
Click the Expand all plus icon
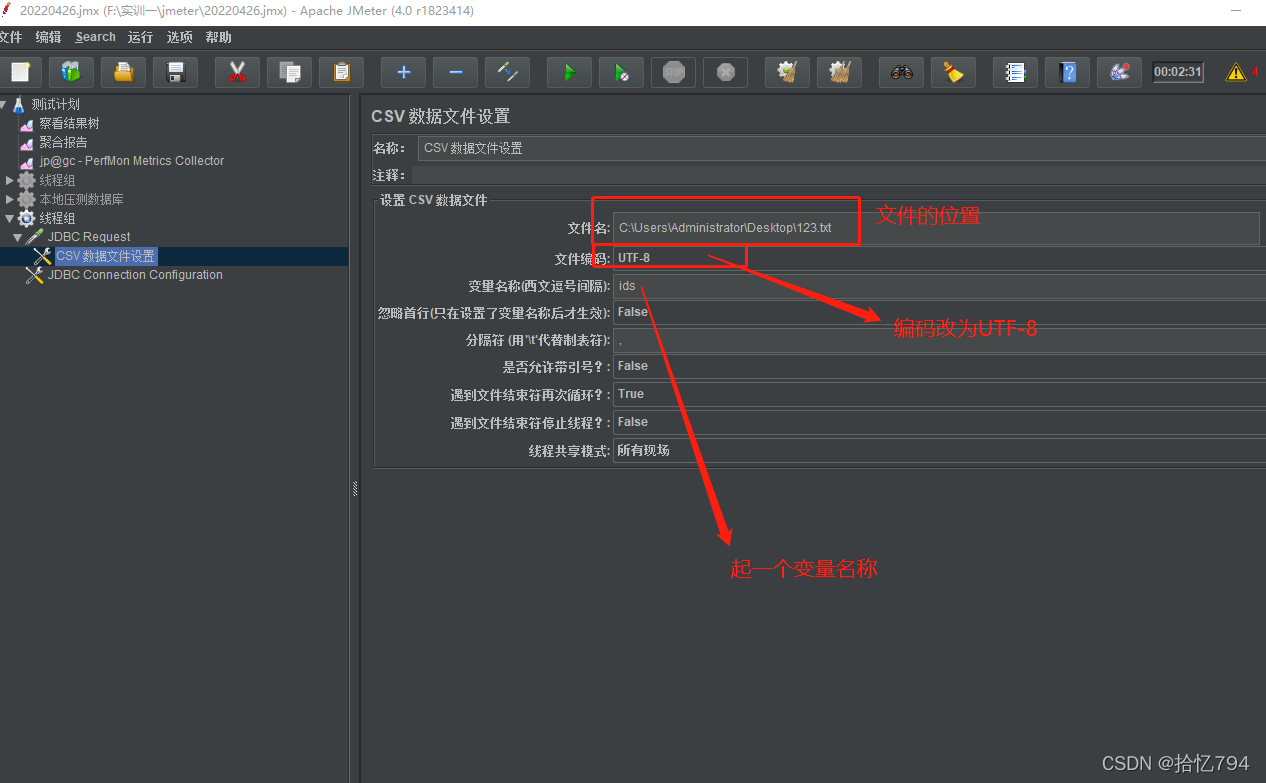tap(403, 72)
